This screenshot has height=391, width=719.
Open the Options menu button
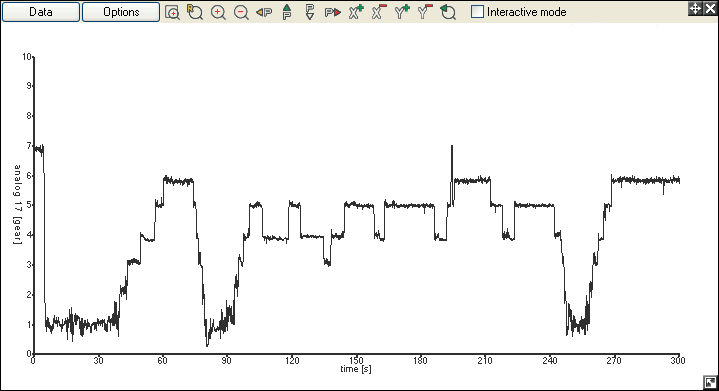(x=121, y=12)
